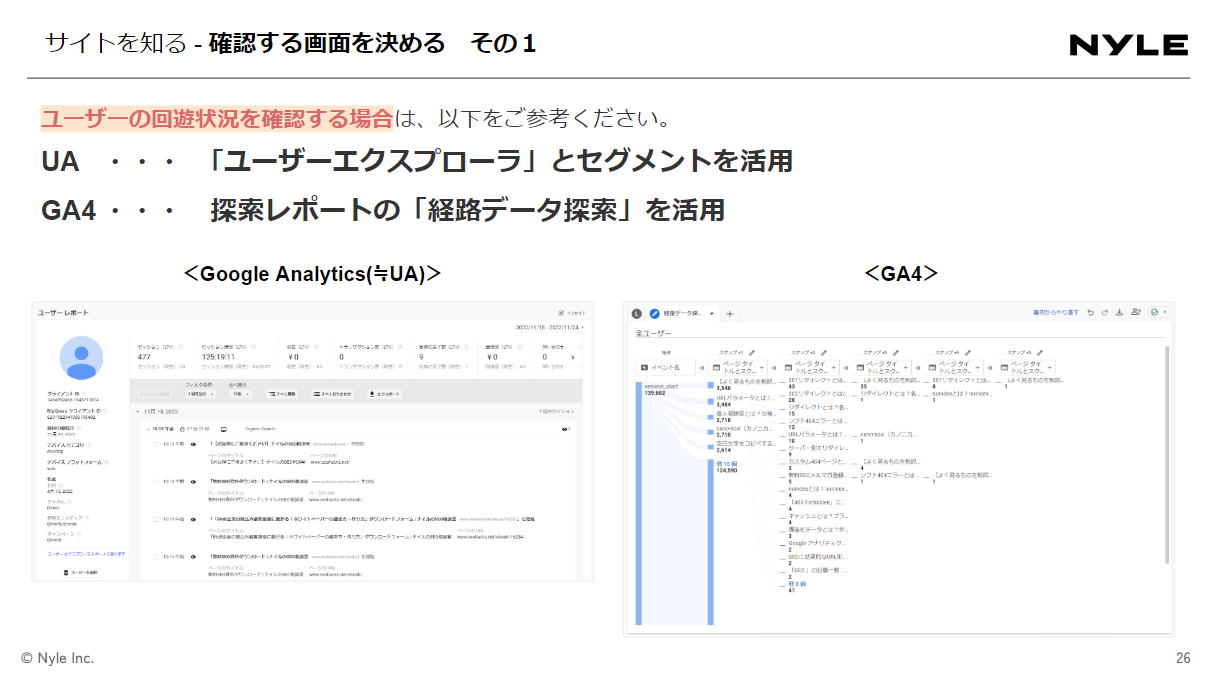The height and width of the screenshot is (682, 1215).
Task: Check checkbox for お気軽にご相談ください pageview
Action: point(156,444)
